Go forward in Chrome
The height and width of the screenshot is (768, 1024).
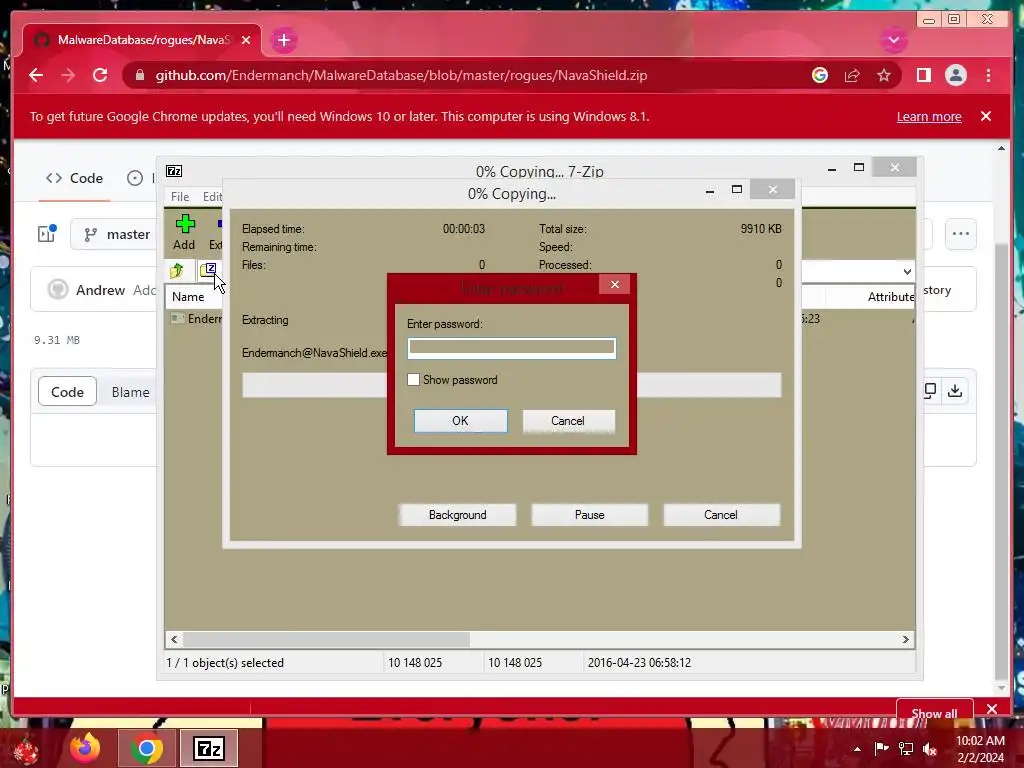[x=68, y=75]
